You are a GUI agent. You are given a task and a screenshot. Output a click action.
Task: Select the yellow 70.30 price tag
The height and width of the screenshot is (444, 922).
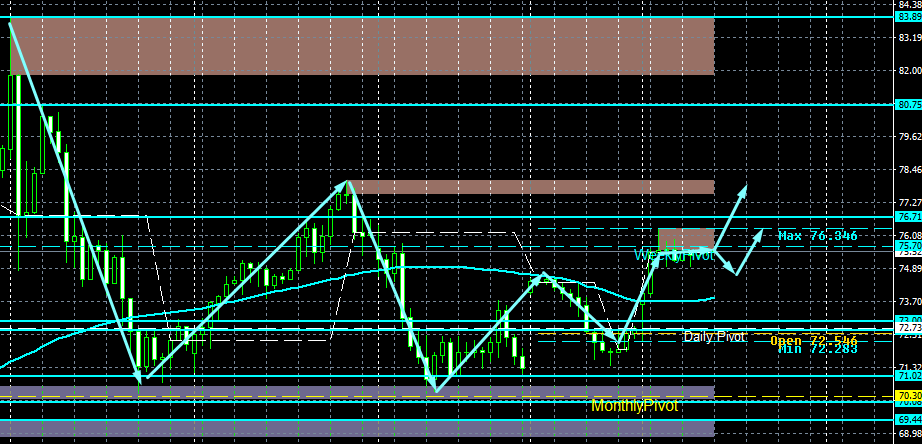pos(907,395)
